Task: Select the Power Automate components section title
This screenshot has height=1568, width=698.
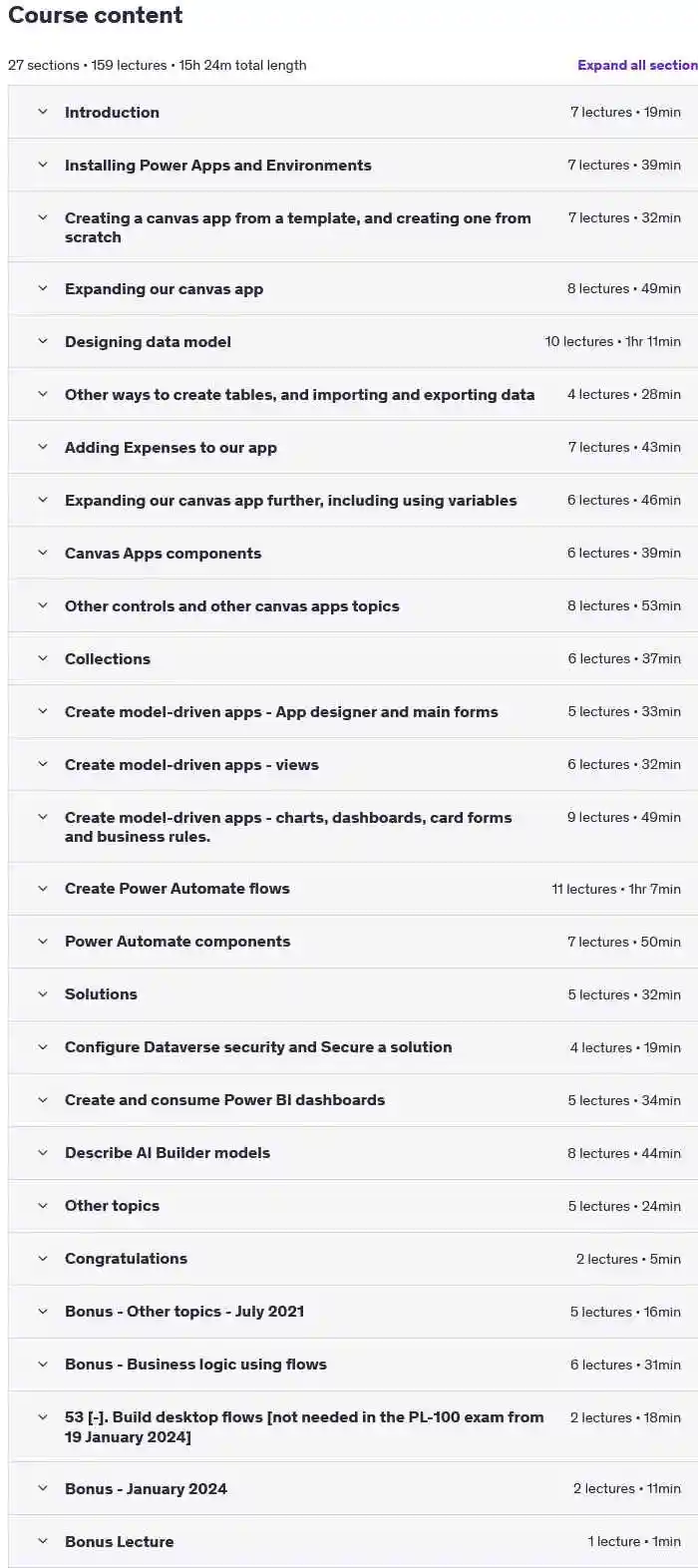Action: click(177, 941)
